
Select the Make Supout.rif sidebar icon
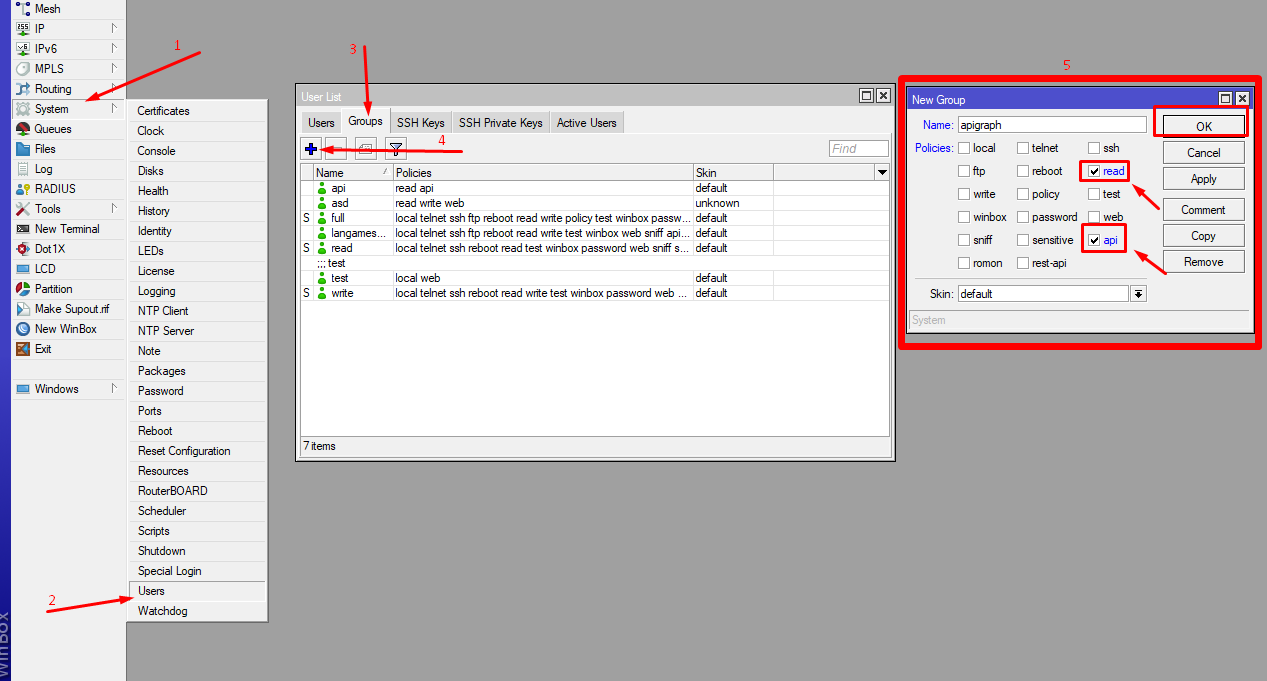point(23,309)
